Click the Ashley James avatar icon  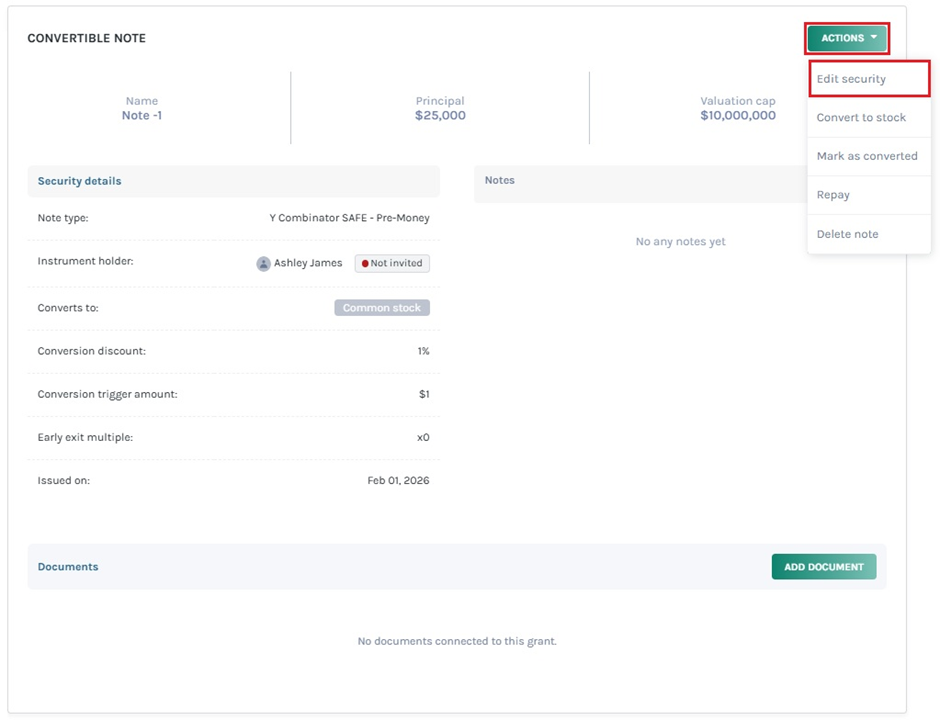pyautogui.click(x=263, y=264)
